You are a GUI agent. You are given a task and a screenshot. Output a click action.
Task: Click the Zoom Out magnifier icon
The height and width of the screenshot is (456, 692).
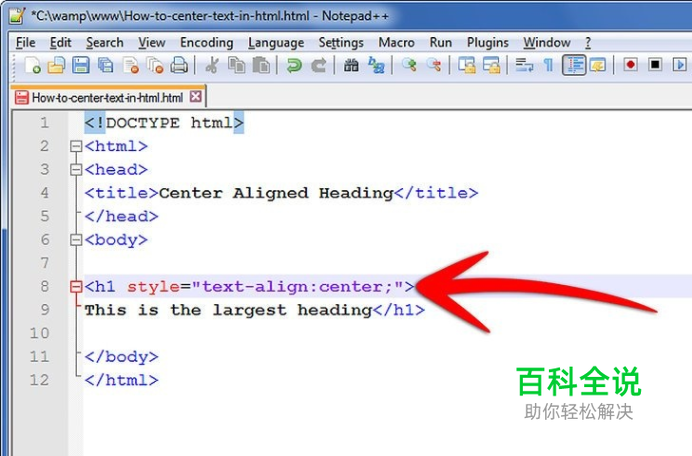434,66
